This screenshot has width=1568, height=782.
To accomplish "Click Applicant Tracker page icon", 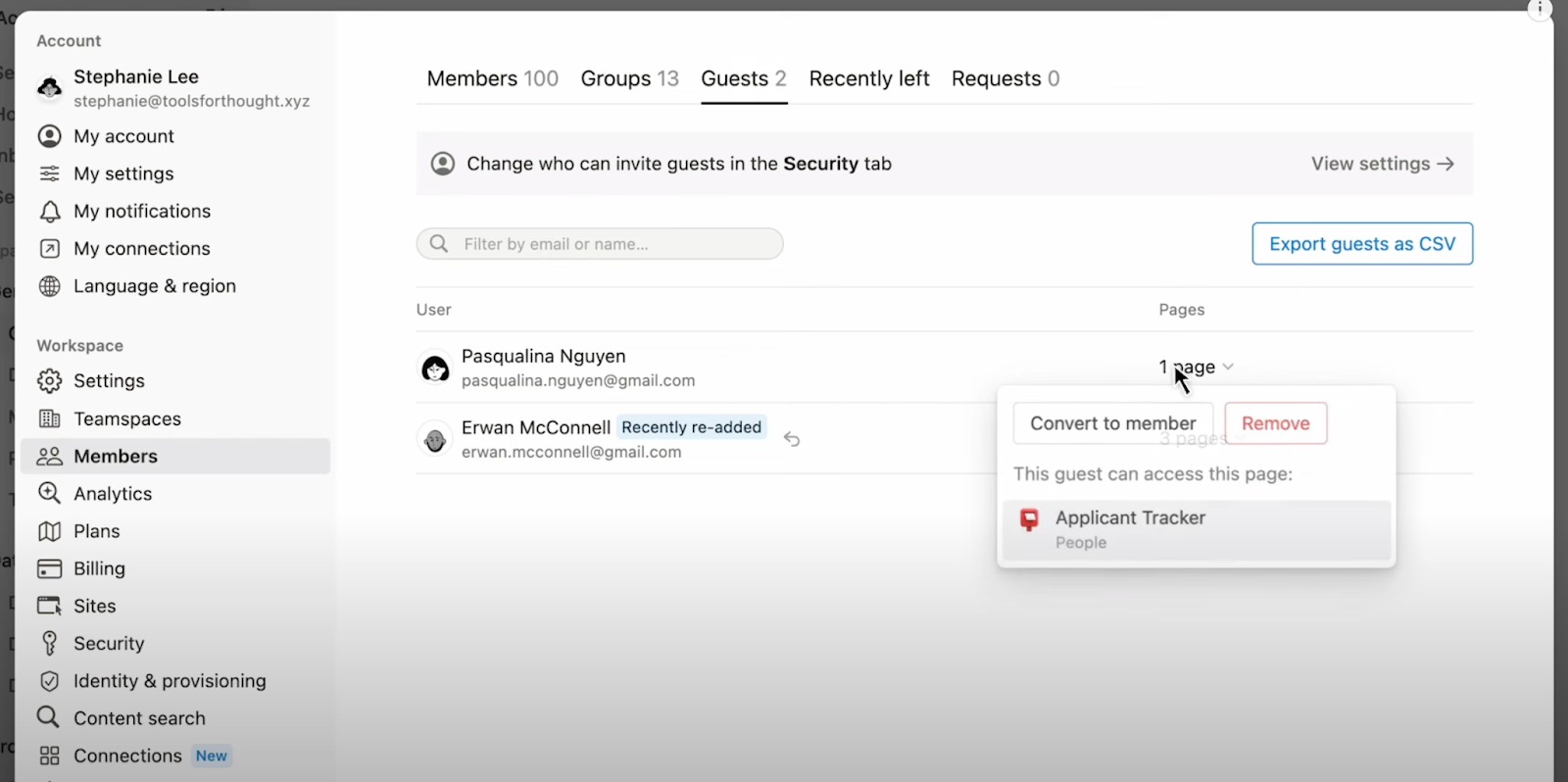I will point(1029,519).
